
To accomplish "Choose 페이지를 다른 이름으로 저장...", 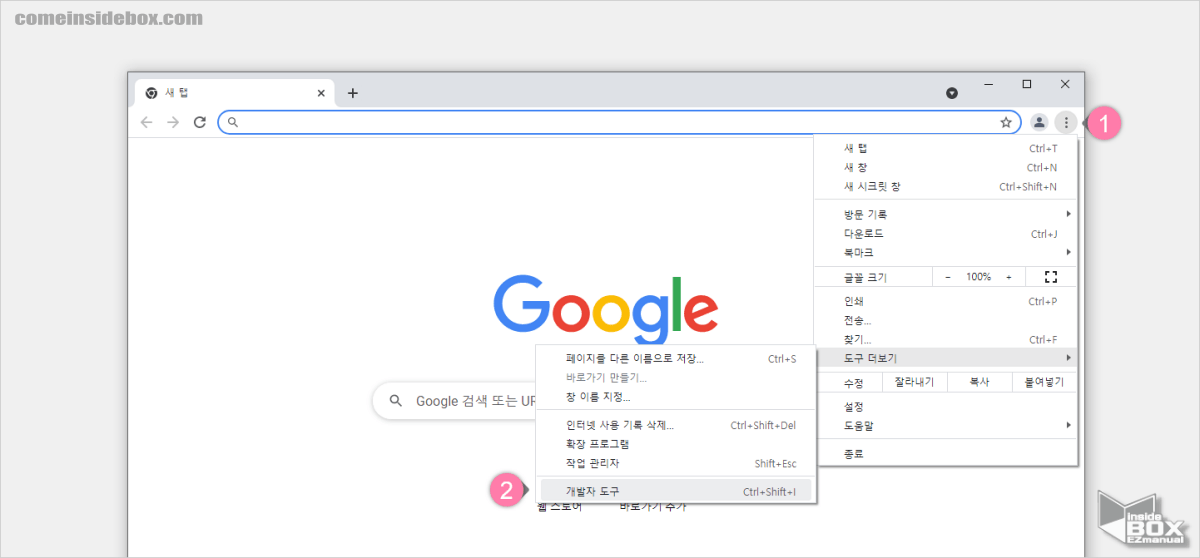I will (x=676, y=358).
